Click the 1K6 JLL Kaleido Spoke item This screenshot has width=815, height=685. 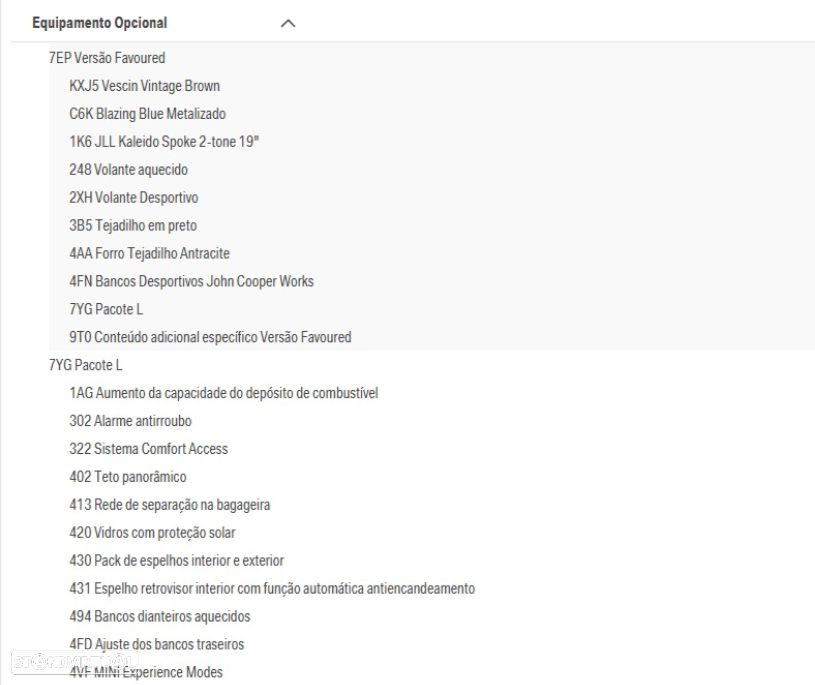[164, 142]
